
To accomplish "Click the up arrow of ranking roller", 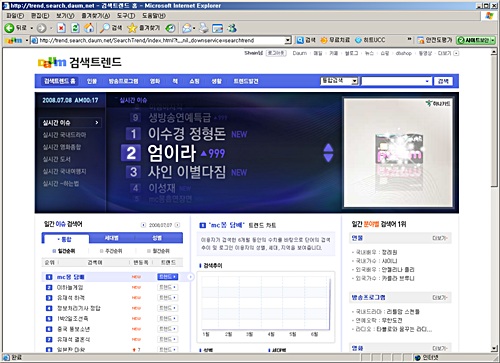I will tap(328, 148).
